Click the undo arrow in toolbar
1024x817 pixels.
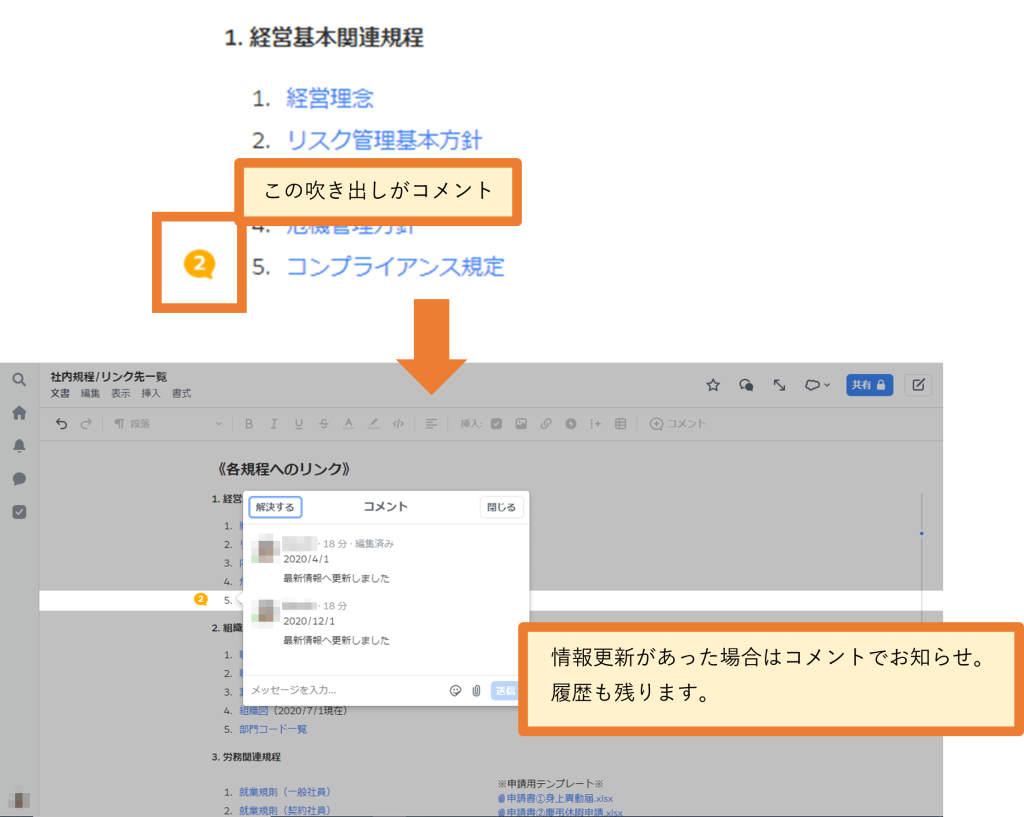point(62,424)
